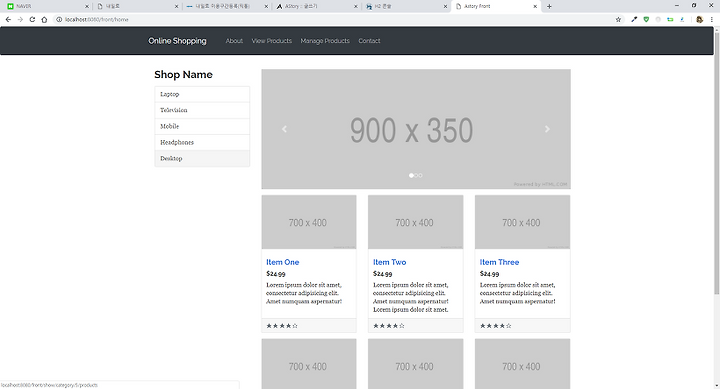Click the $24.99 price of Item Two
720x389 pixels.
(x=382, y=274)
